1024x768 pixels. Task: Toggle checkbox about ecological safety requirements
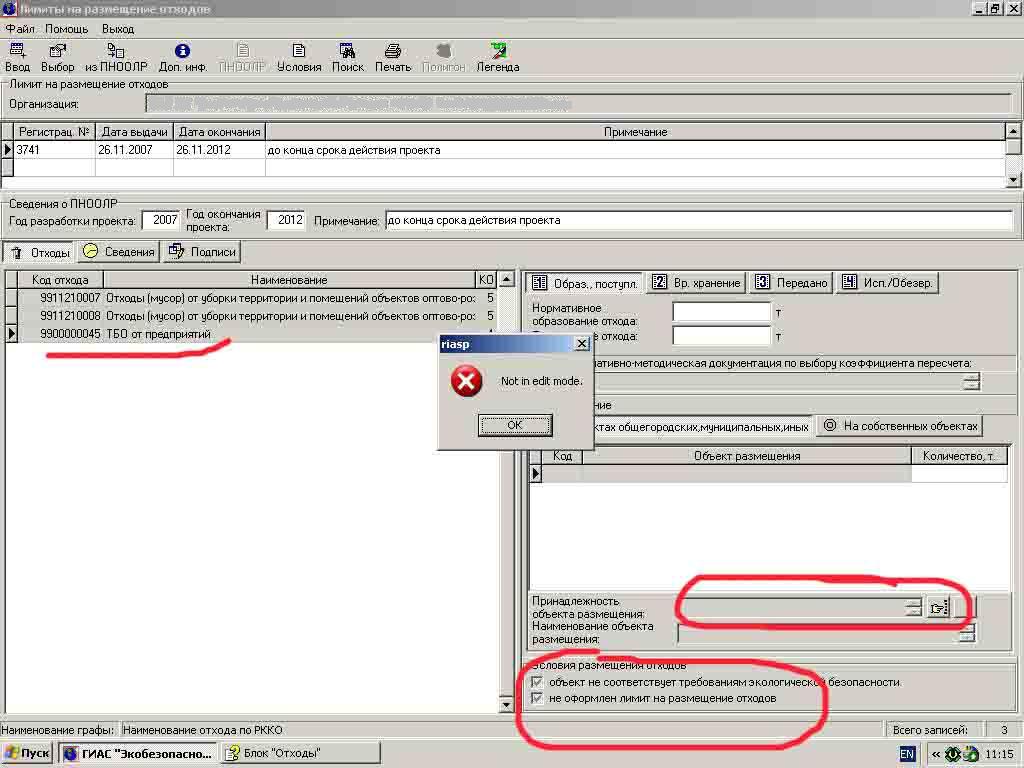538,682
